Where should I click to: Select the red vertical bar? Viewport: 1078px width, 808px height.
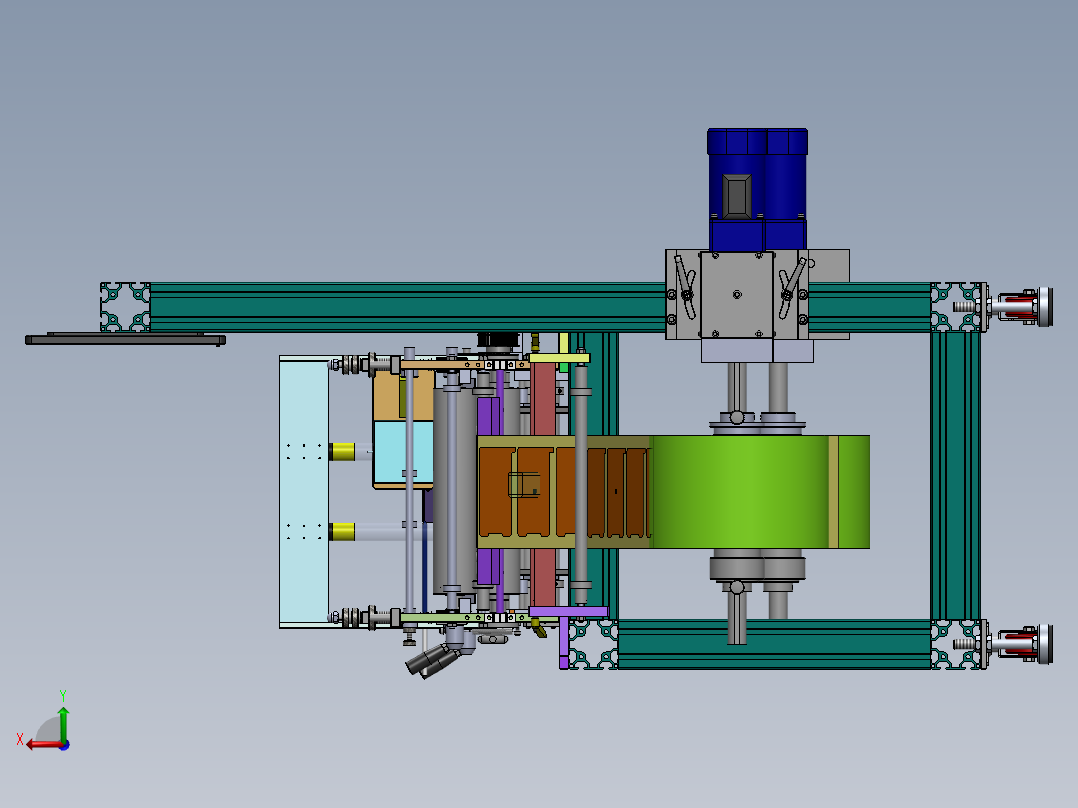543,484
